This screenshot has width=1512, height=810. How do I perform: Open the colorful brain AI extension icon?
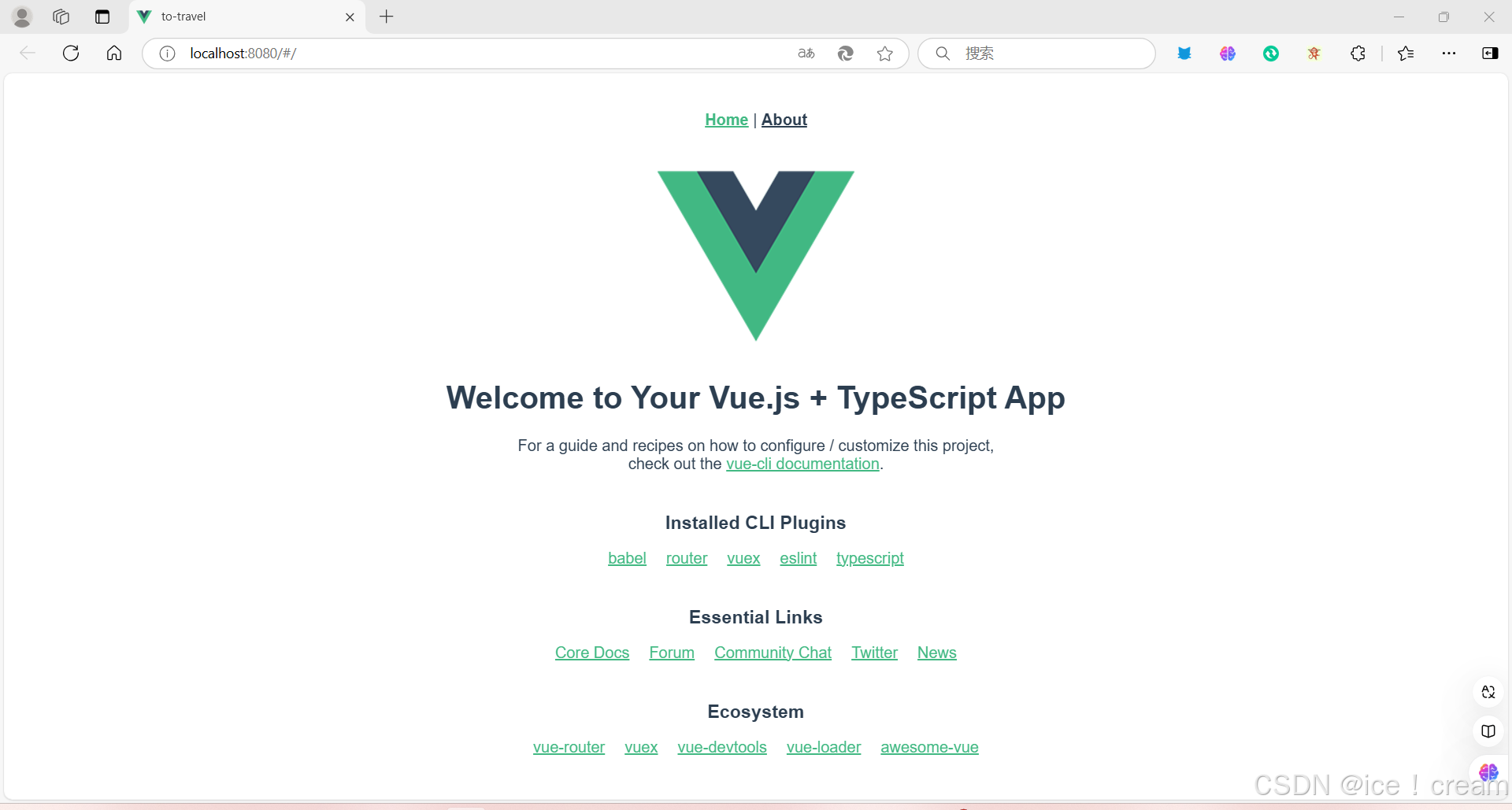tap(1227, 54)
